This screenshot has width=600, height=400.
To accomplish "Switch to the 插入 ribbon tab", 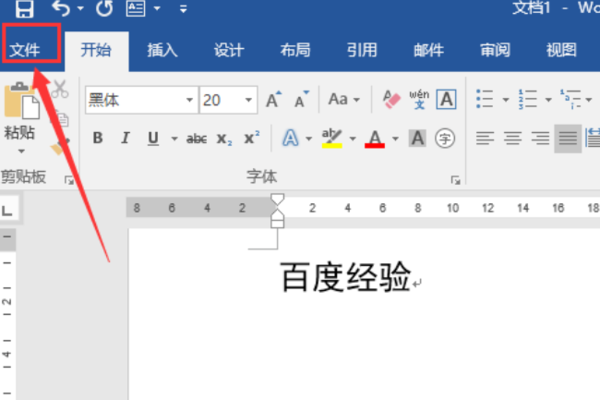I will 162,50.
